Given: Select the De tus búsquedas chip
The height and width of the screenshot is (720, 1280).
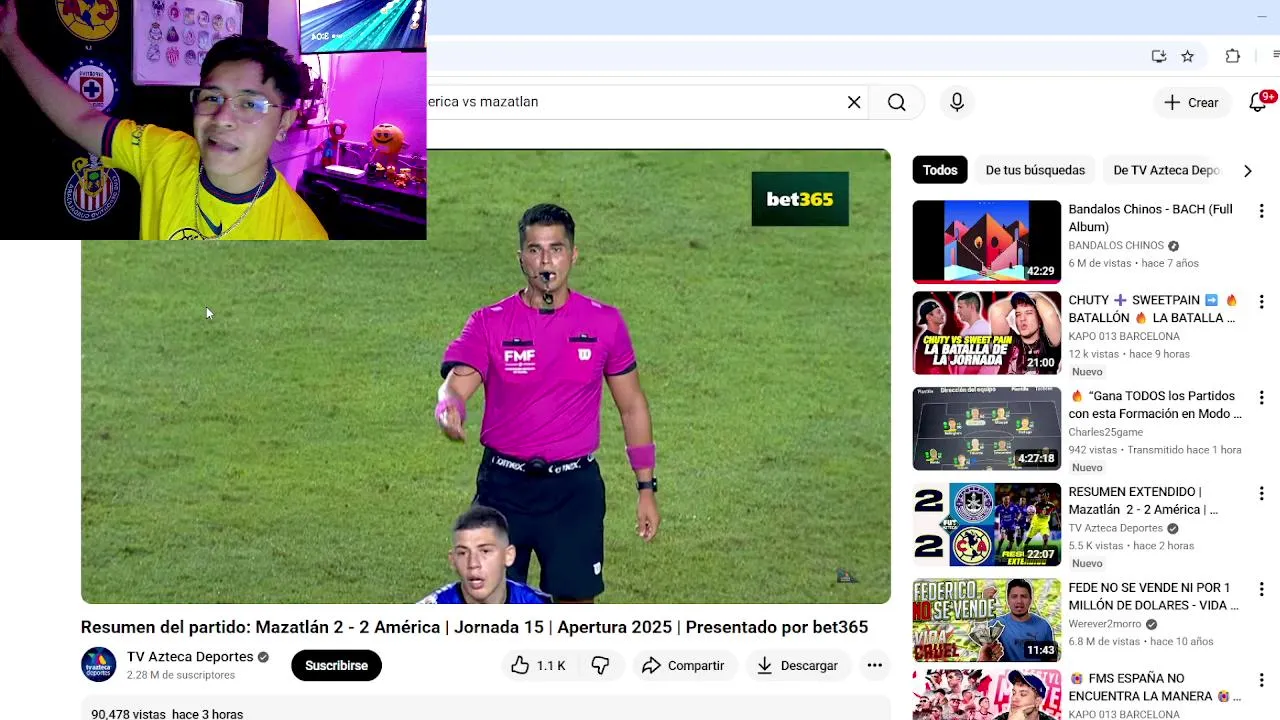Looking at the screenshot, I should (1035, 170).
